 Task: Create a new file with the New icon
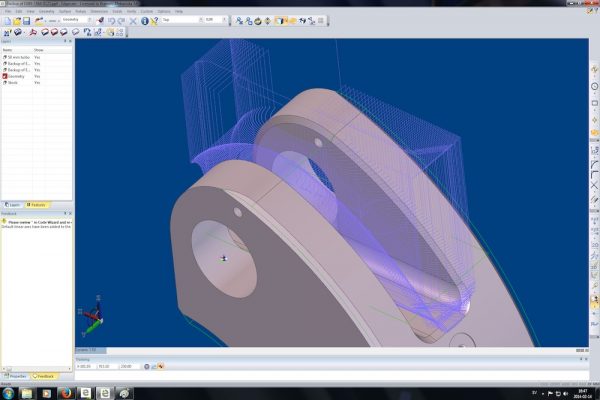8,21
